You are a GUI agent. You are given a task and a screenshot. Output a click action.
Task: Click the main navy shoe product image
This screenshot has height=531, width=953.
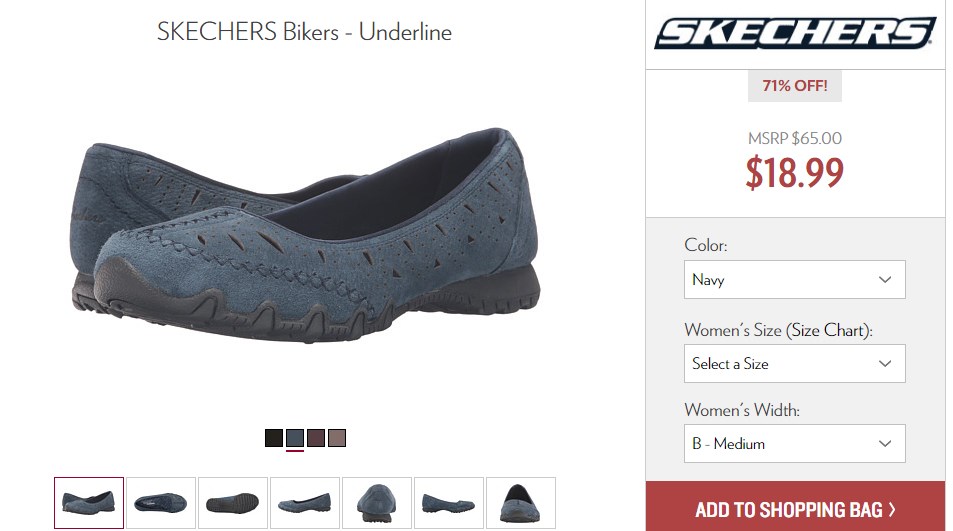[x=305, y=236]
